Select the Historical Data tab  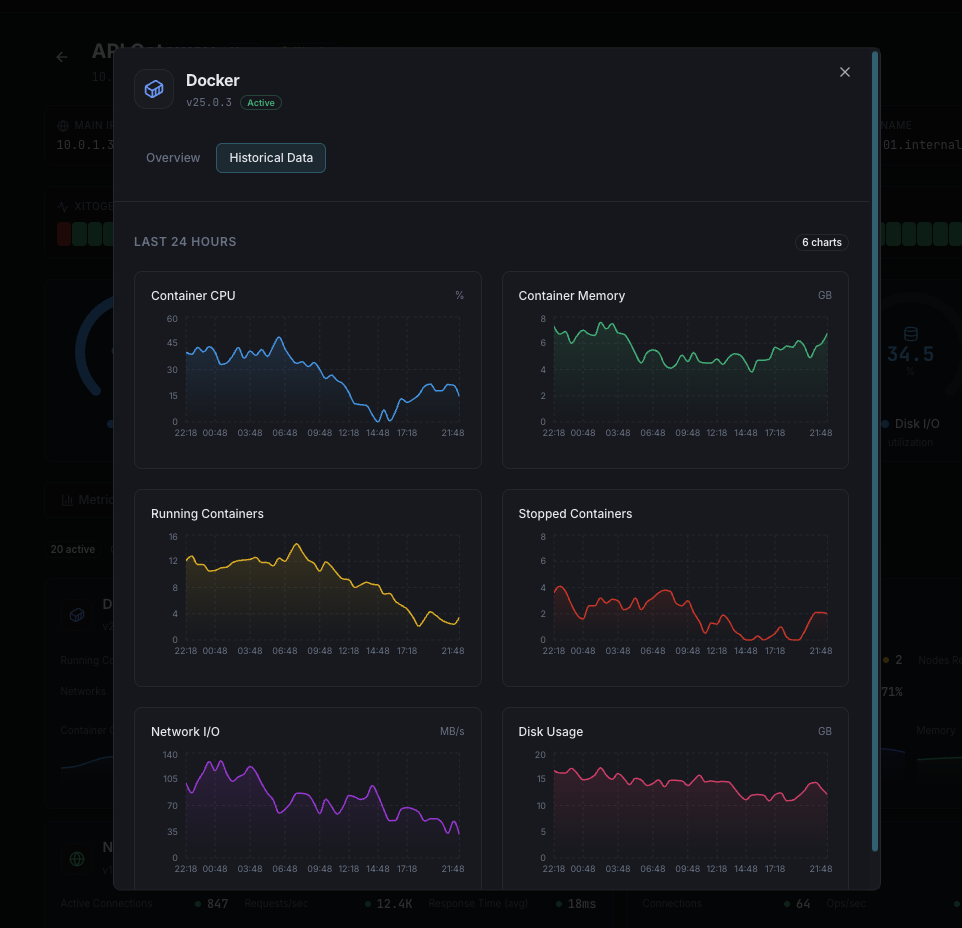coord(270,157)
